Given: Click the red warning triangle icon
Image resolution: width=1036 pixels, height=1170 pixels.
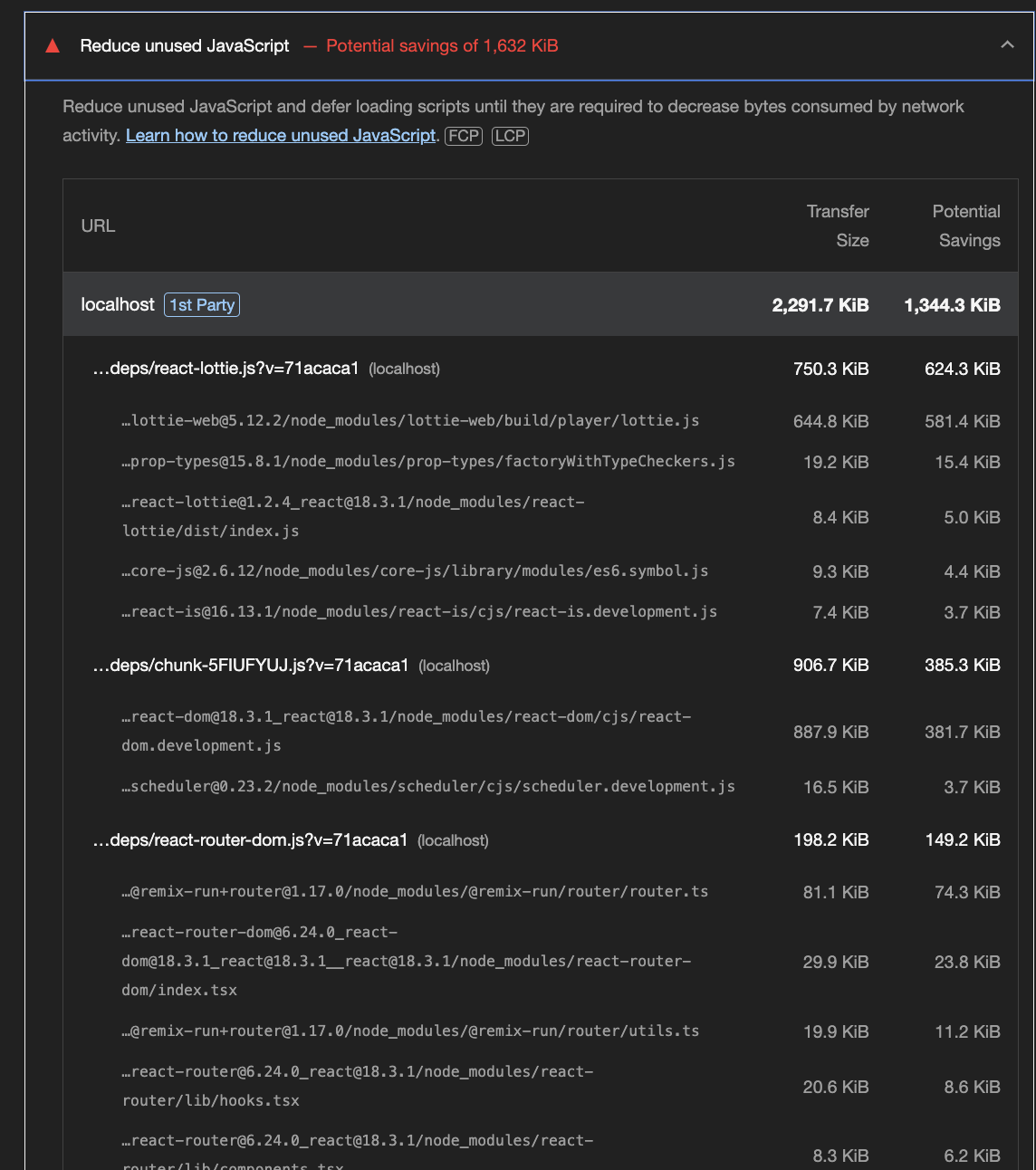Looking at the screenshot, I should pyautogui.click(x=53, y=46).
